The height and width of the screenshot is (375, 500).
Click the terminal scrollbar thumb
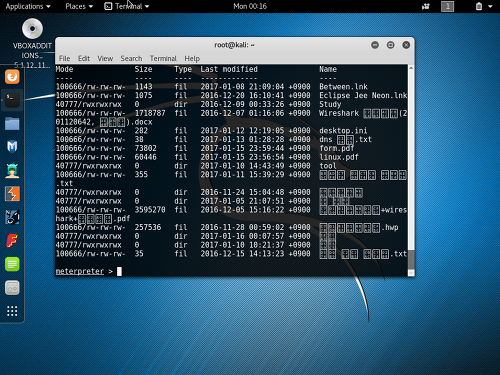coord(411,259)
